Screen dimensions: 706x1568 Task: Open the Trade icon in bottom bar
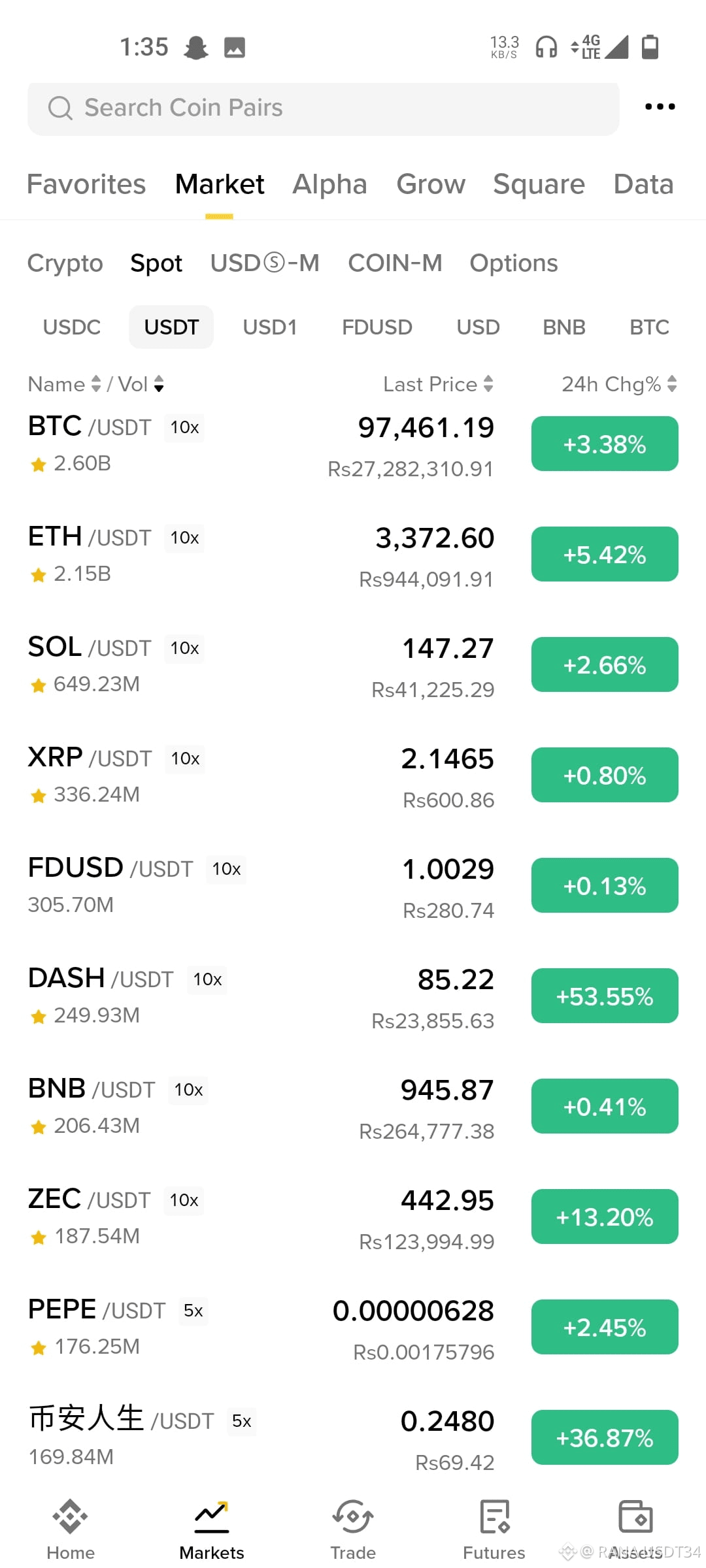[x=353, y=1516]
